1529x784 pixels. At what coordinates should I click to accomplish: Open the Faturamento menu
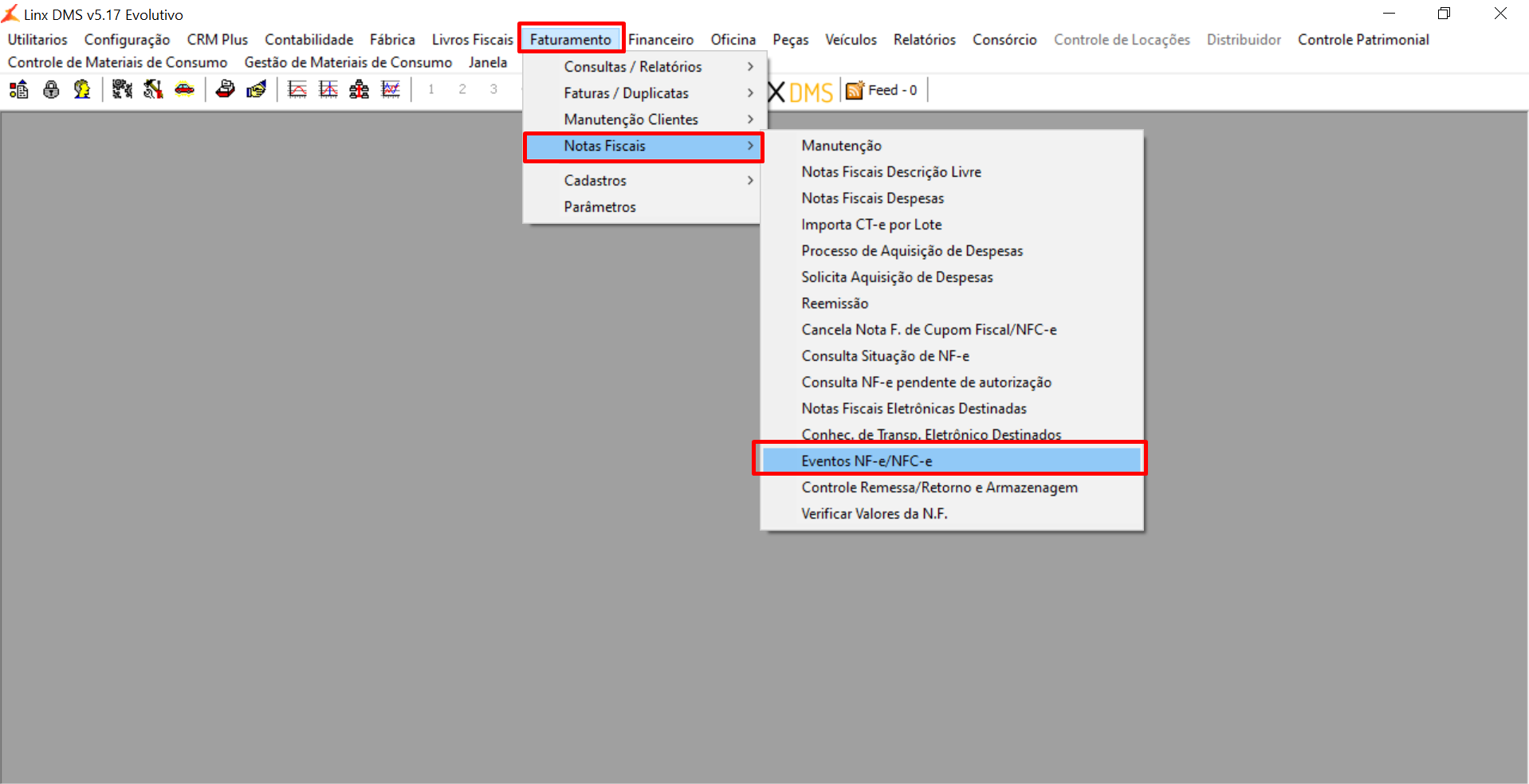pyautogui.click(x=571, y=40)
